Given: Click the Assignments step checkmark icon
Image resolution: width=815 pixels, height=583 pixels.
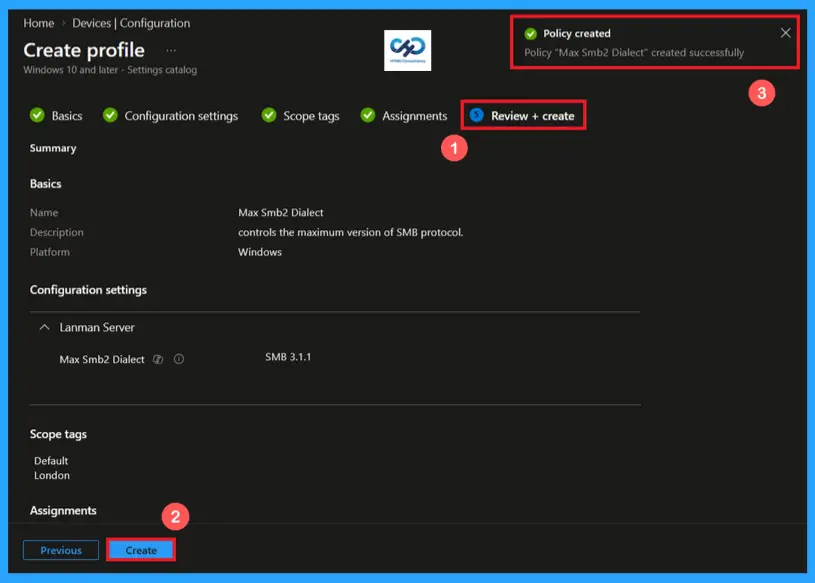Looking at the screenshot, I should [367, 115].
